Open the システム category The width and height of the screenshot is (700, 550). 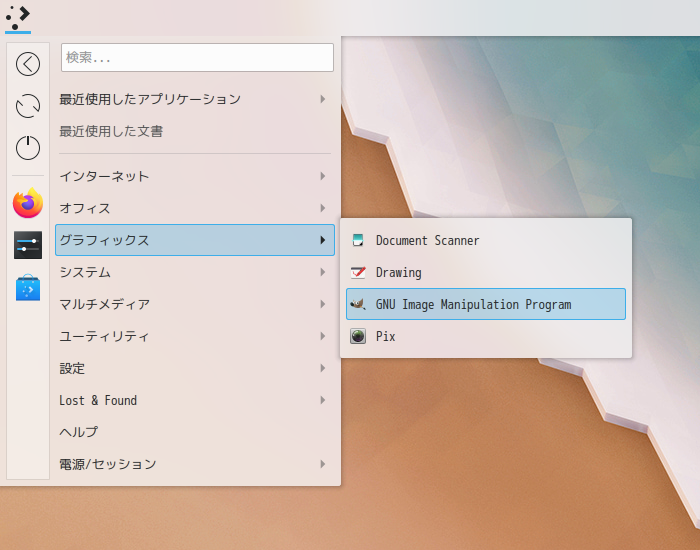click(195, 272)
